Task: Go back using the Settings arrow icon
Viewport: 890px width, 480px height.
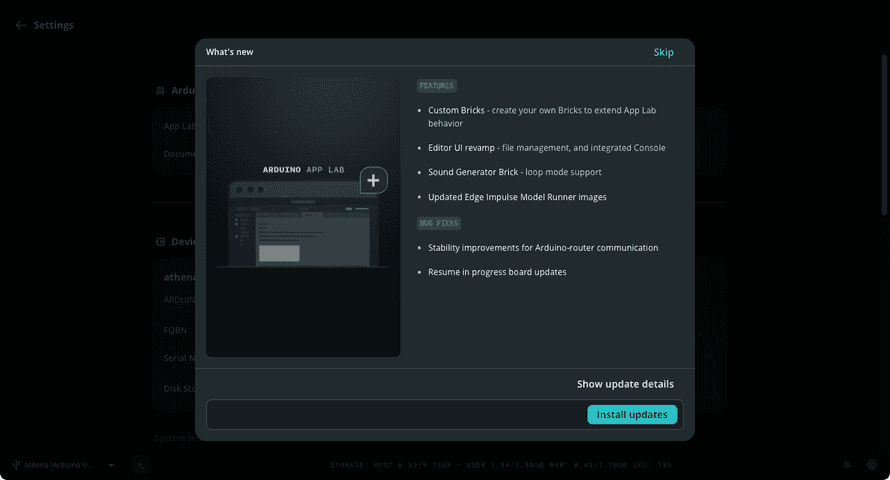Action: tap(21, 25)
